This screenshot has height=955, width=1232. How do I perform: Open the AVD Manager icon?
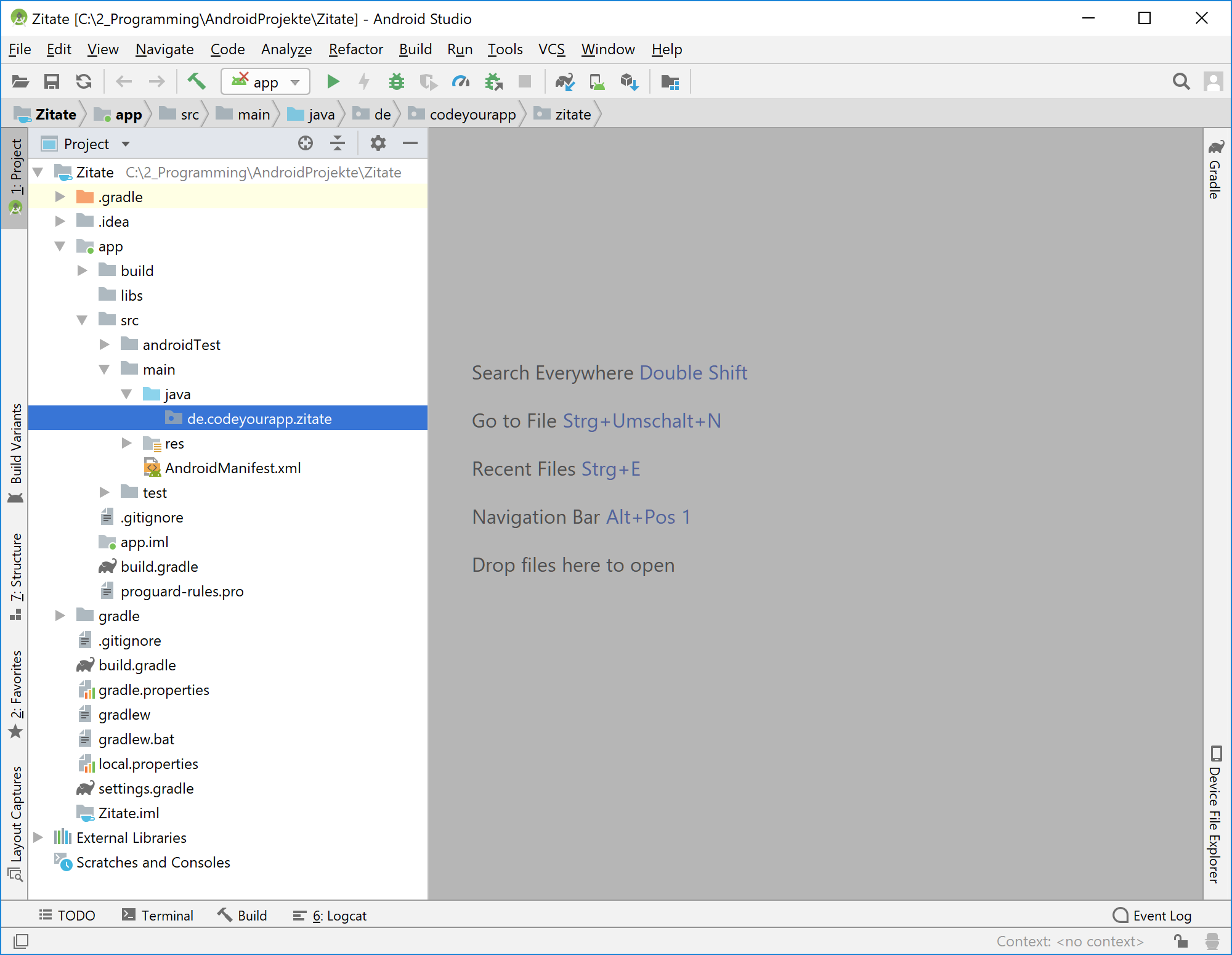[597, 81]
